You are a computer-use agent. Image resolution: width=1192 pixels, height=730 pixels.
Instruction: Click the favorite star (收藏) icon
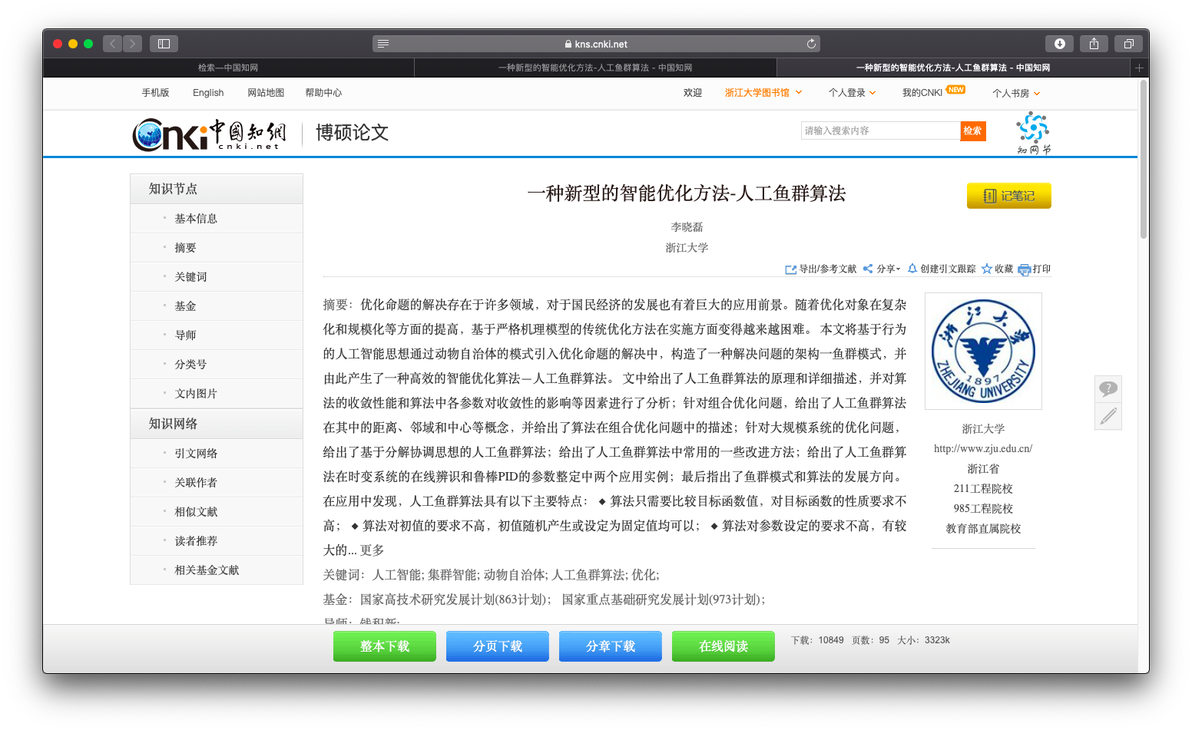coord(987,268)
